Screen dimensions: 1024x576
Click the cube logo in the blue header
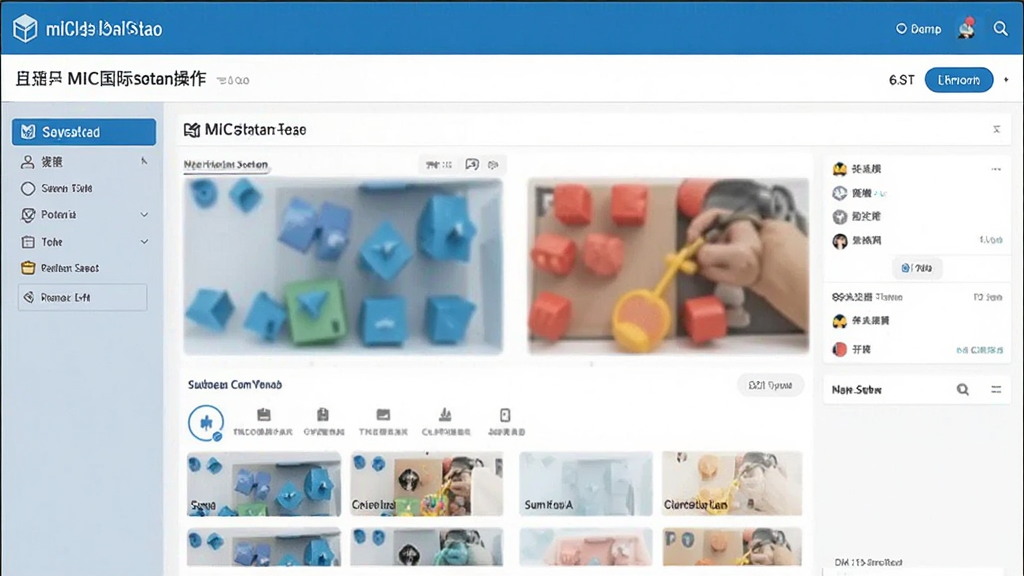[x=25, y=29]
